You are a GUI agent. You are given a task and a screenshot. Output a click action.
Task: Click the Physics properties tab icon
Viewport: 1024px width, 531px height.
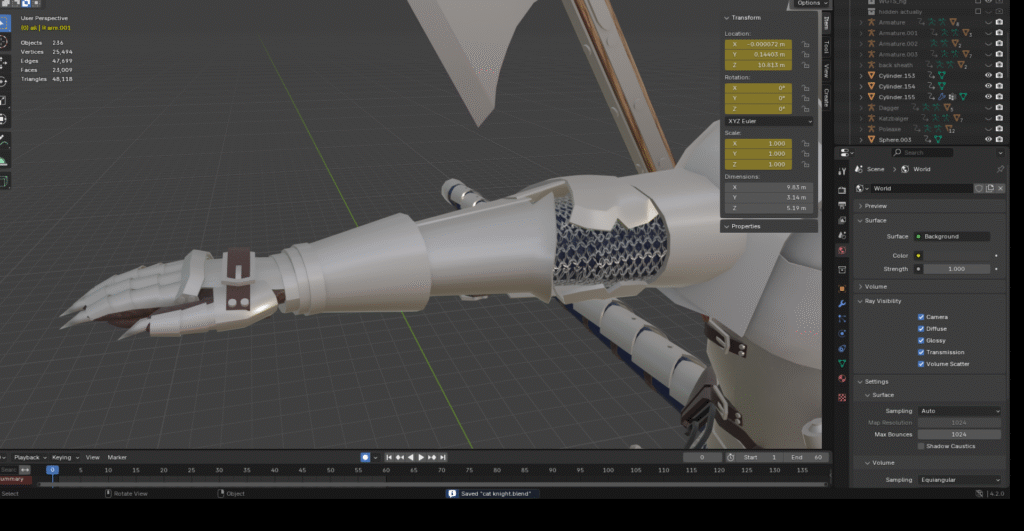[842, 333]
